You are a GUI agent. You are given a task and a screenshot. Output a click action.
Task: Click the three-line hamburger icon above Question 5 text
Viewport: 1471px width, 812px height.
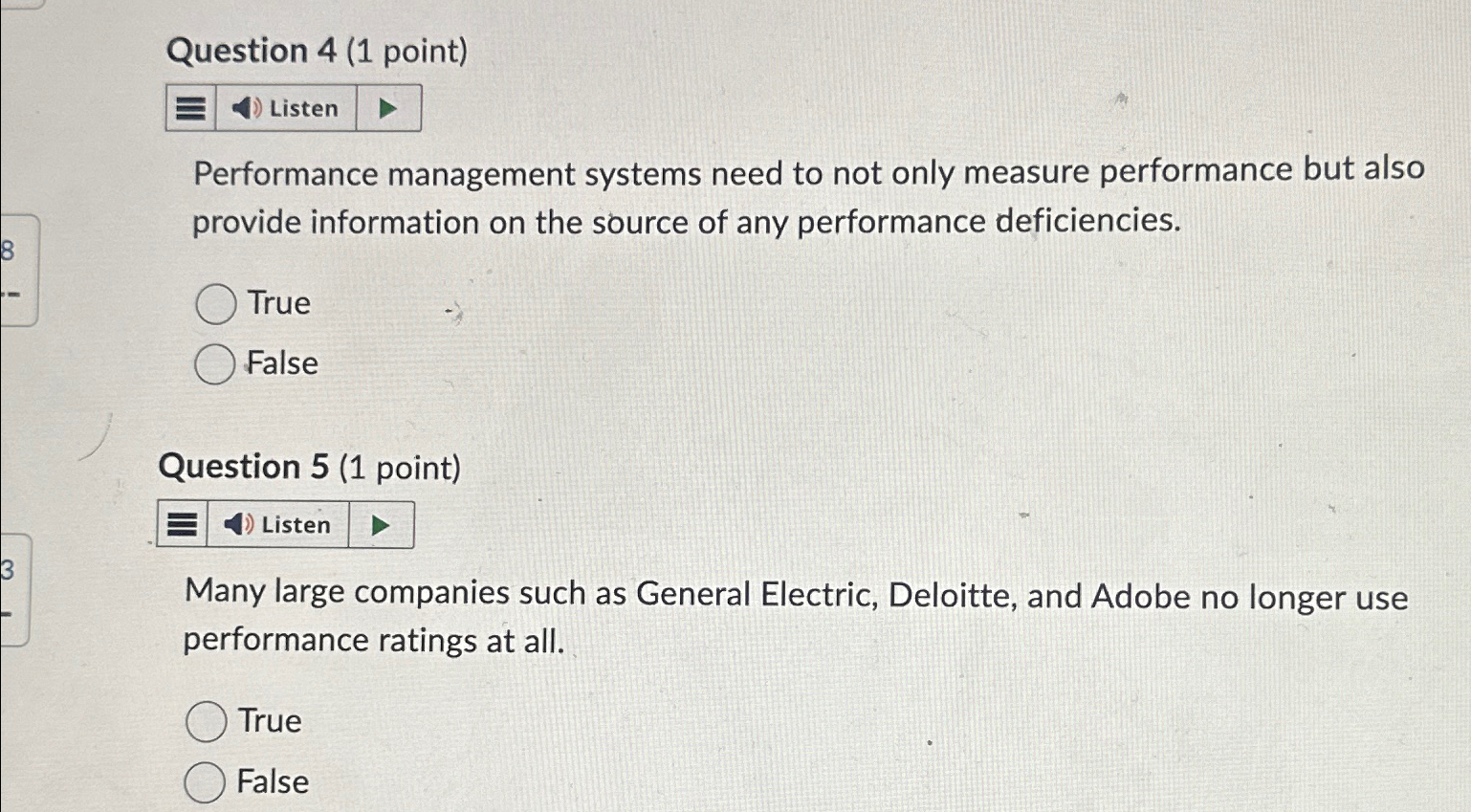coord(180,524)
